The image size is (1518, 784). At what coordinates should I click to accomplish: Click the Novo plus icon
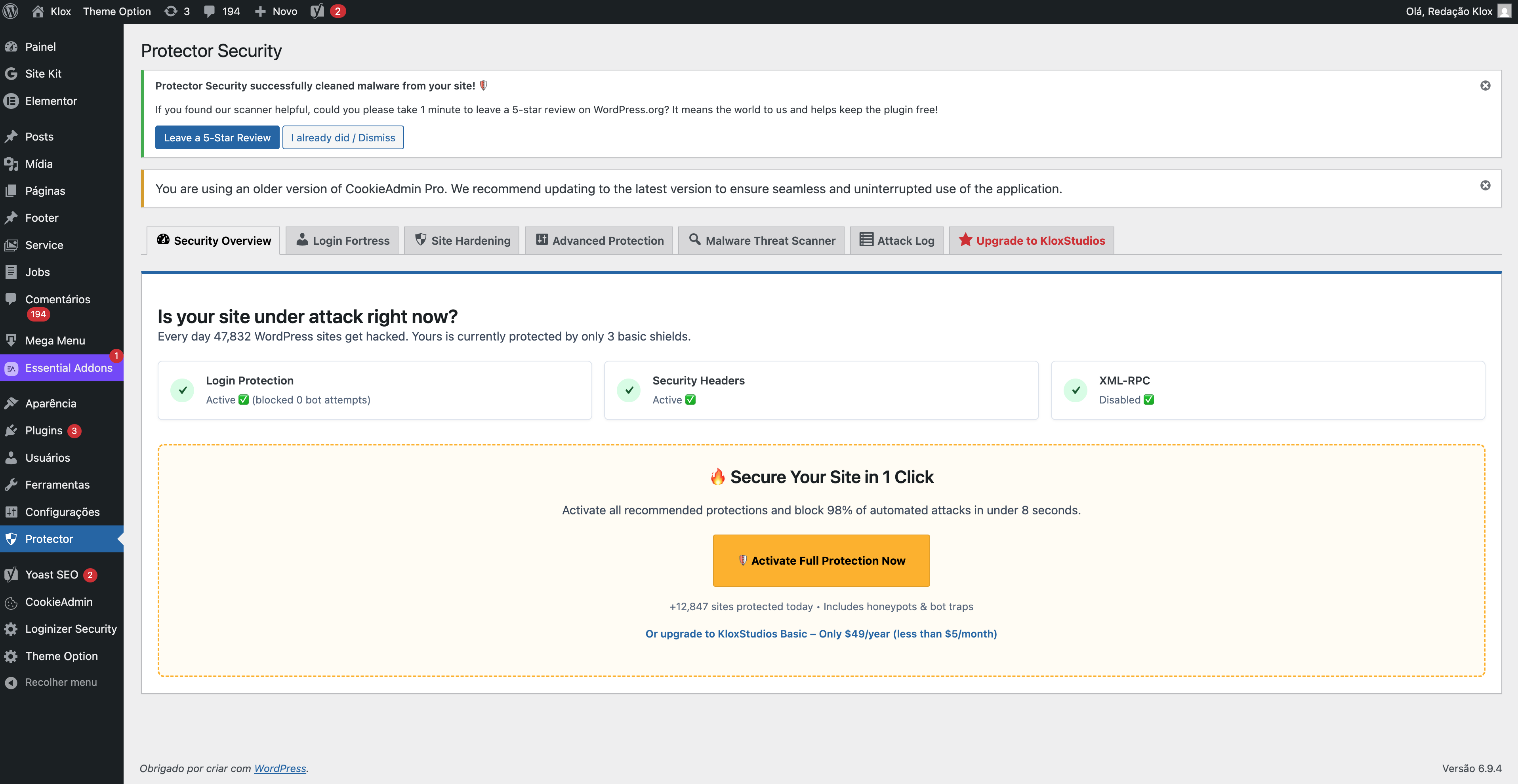pos(260,11)
